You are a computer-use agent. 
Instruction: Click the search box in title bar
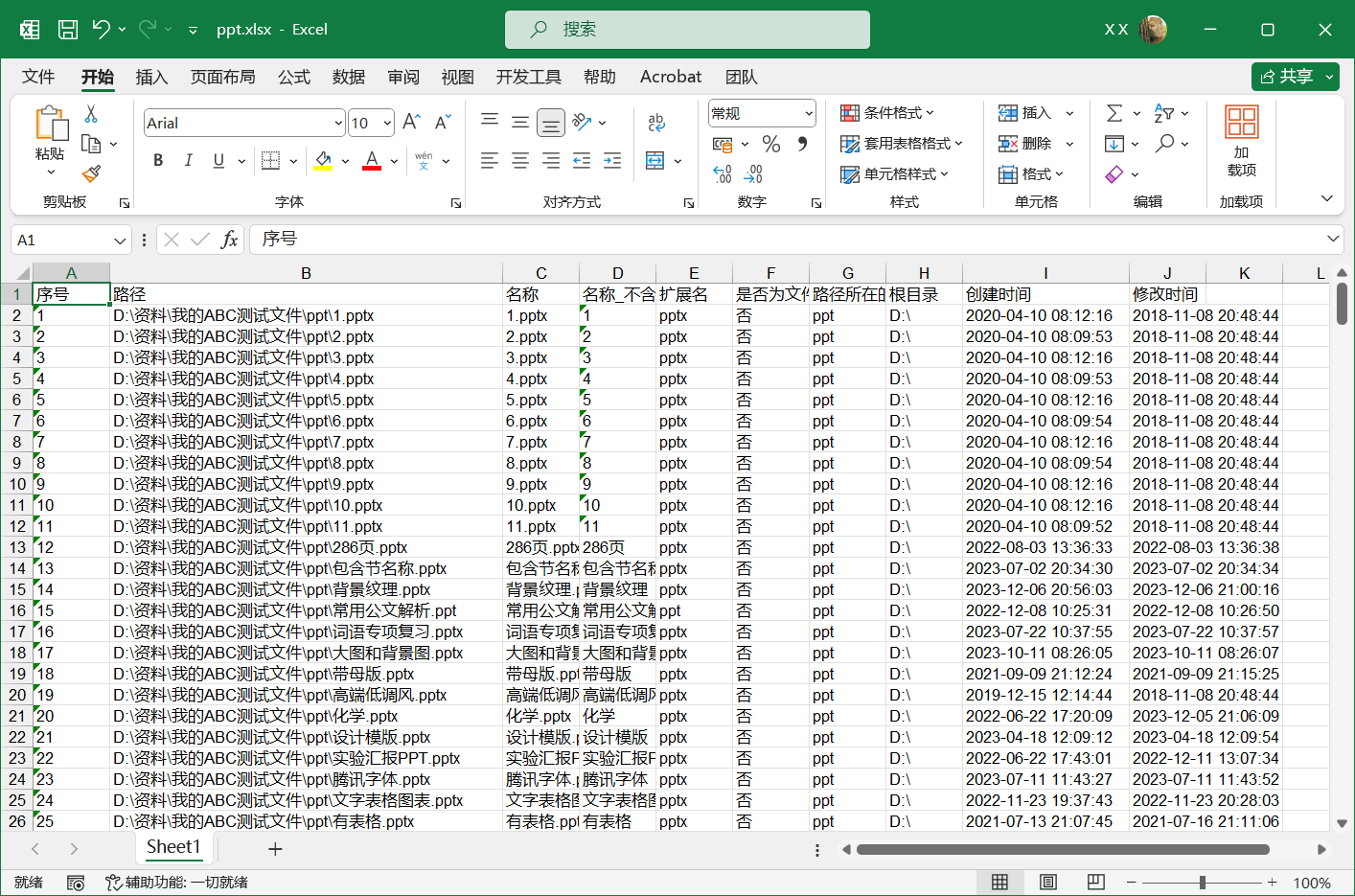click(687, 30)
